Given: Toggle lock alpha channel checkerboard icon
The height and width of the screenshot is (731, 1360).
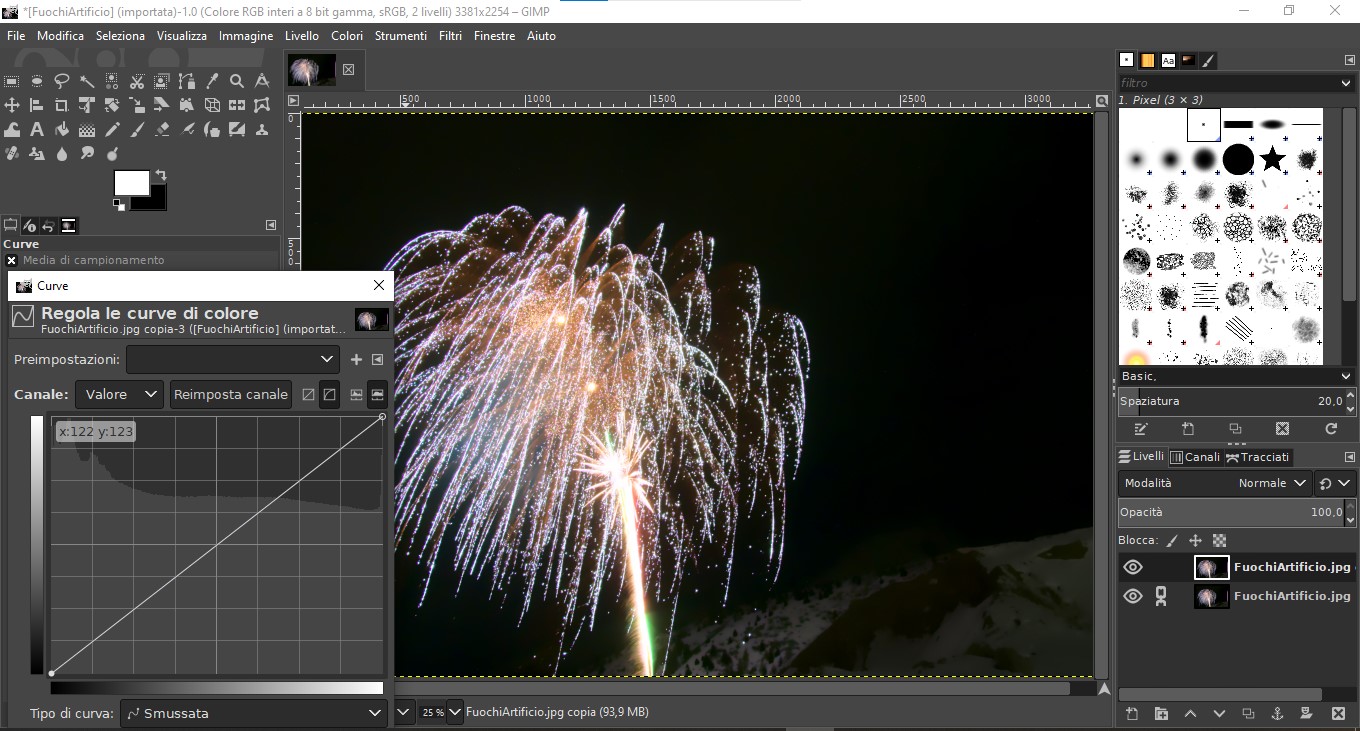Looking at the screenshot, I should pyautogui.click(x=1219, y=540).
